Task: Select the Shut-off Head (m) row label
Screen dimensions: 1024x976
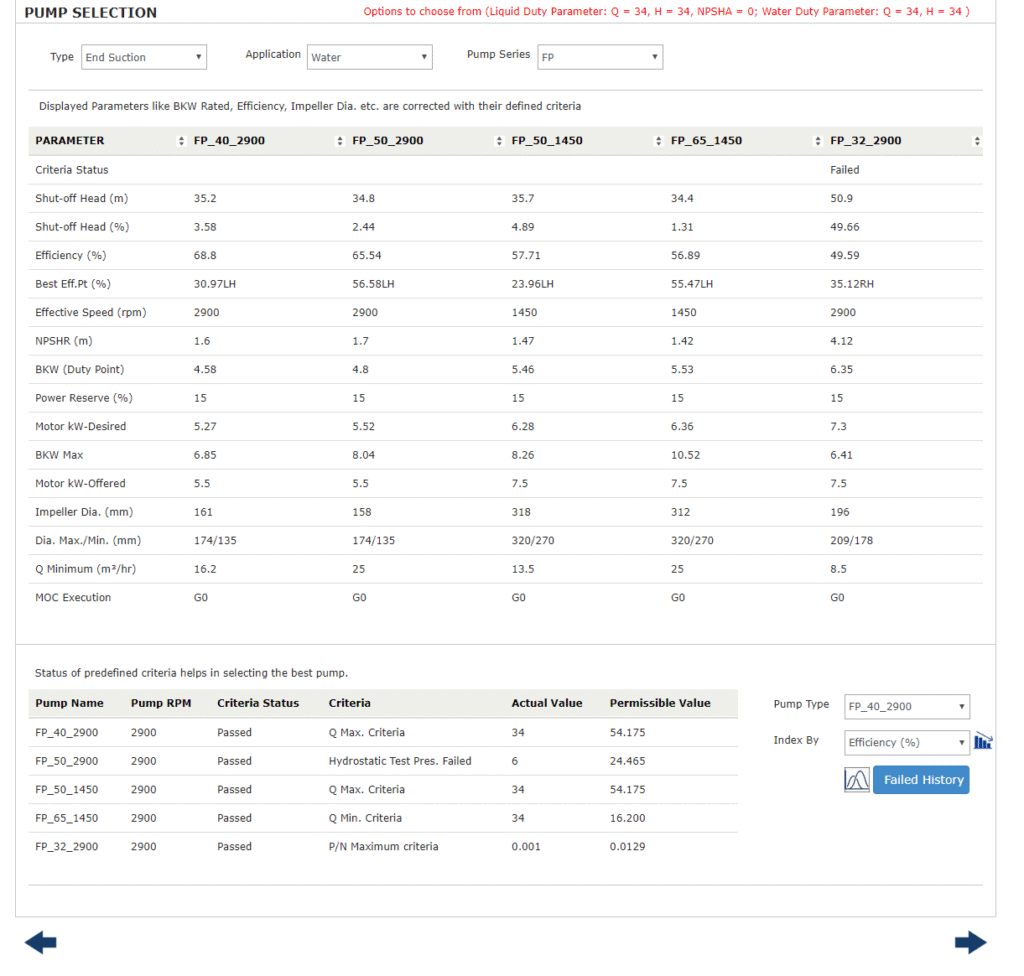Action: pyautogui.click(x=82, y=198)
